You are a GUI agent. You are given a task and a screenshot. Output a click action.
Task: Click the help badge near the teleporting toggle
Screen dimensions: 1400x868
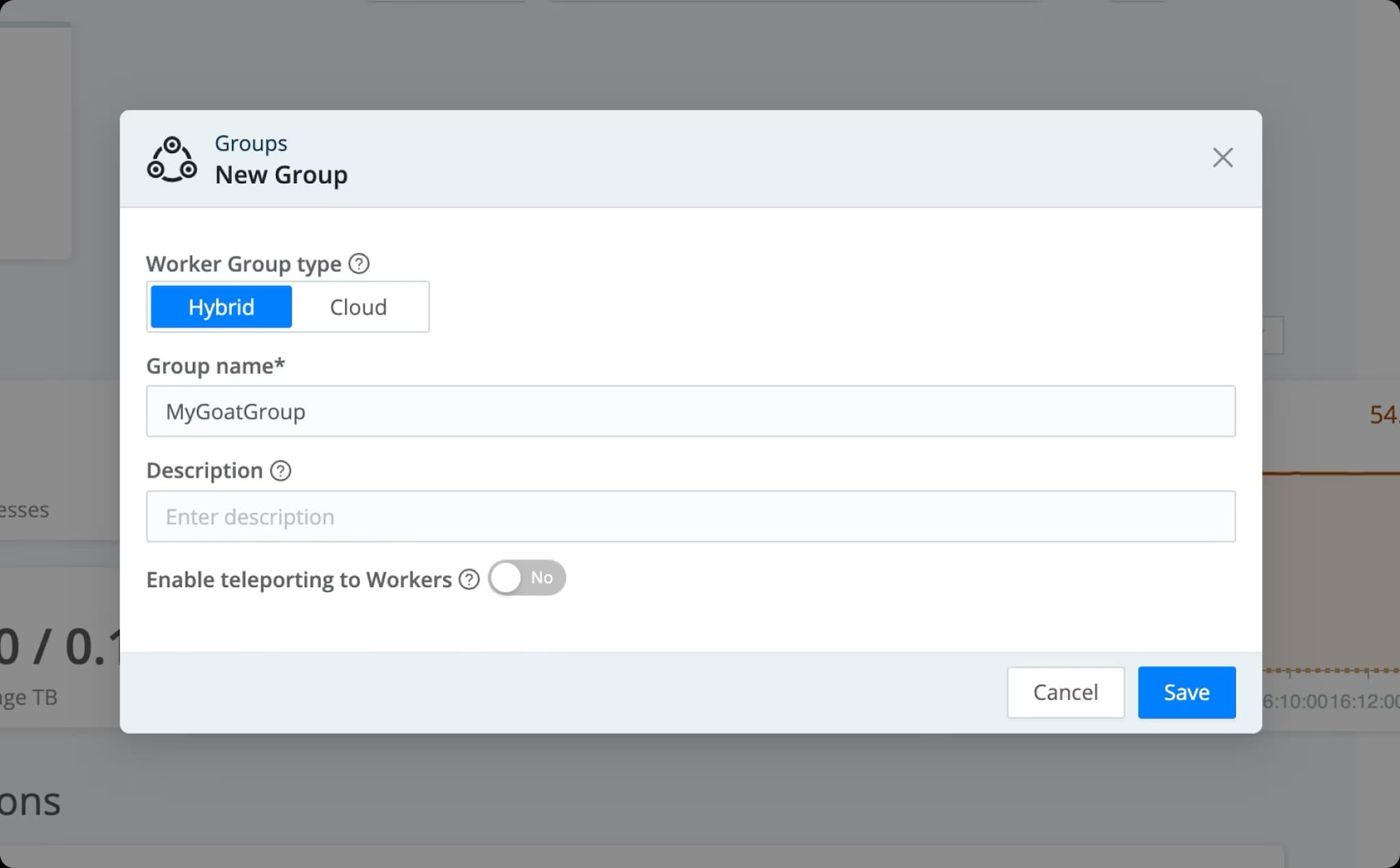point(470,579)
